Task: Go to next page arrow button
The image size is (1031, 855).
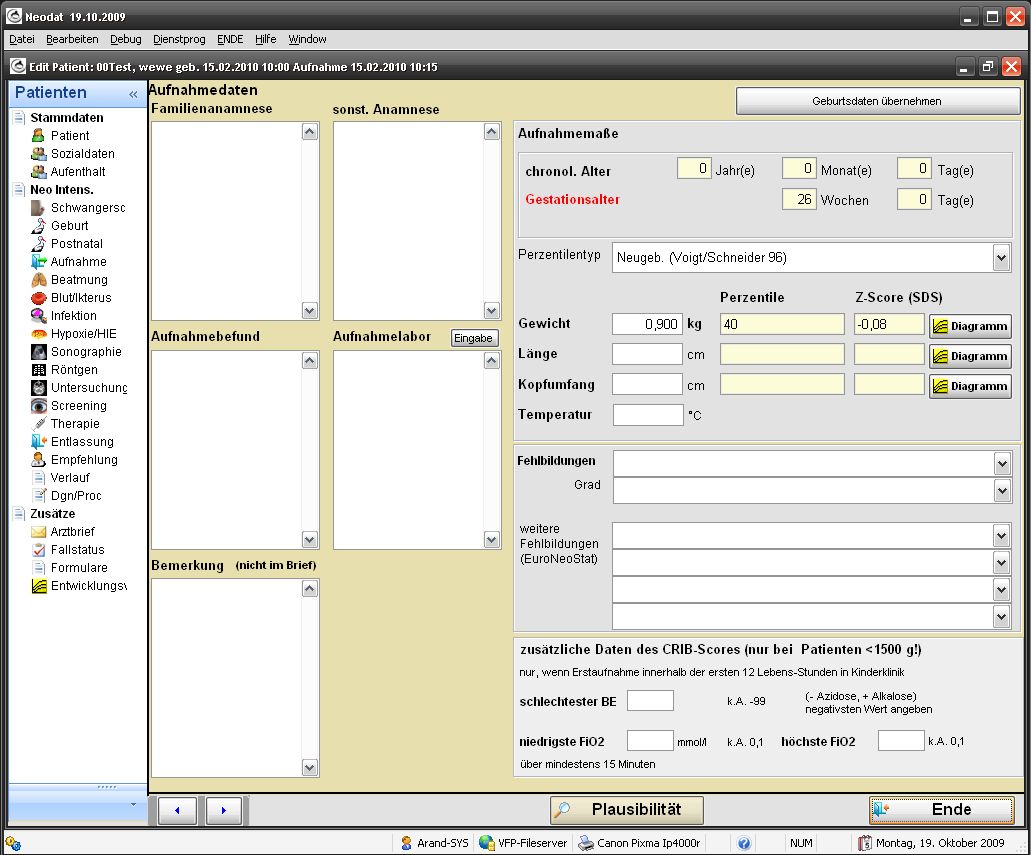Action: click(223, 810)
